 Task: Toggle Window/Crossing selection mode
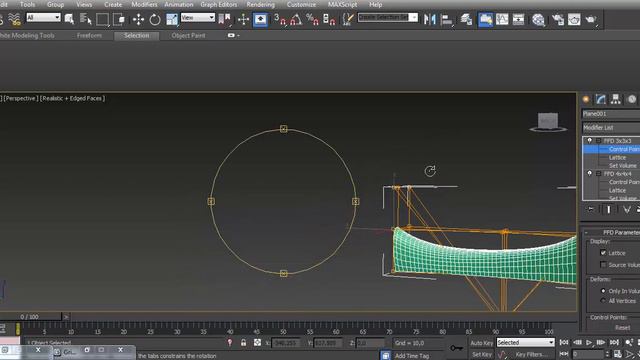(119, 19)
